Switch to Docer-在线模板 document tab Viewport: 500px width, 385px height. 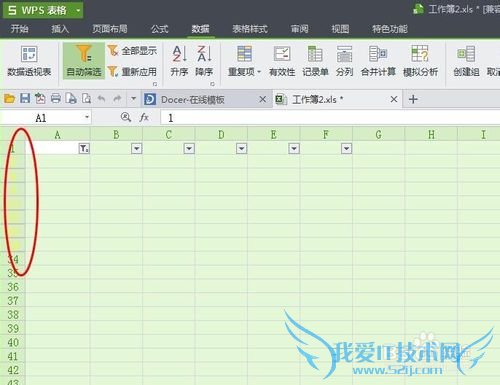[x=193, y=99]
